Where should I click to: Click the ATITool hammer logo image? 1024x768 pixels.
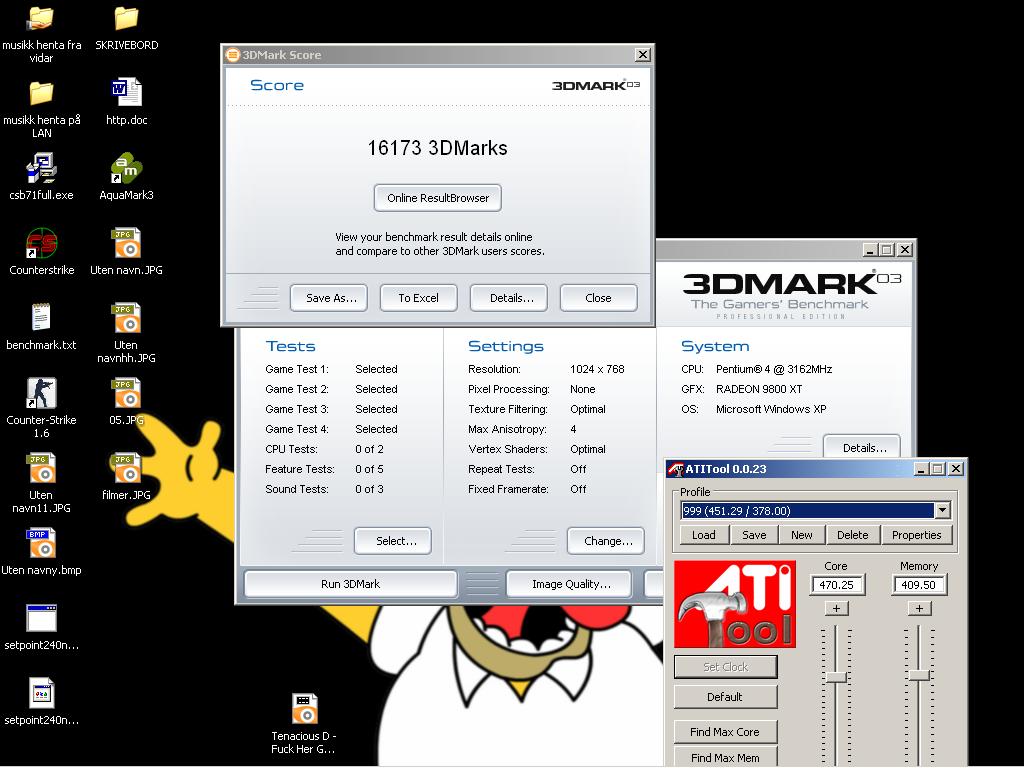pos(735,604)
